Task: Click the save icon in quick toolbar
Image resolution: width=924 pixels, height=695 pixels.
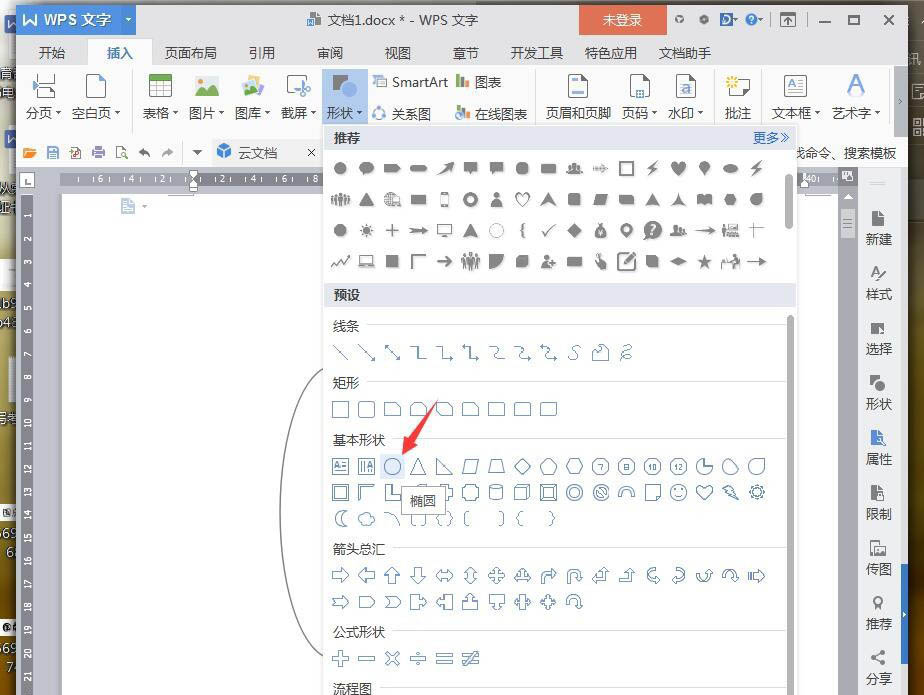Action: pos(53,153)
